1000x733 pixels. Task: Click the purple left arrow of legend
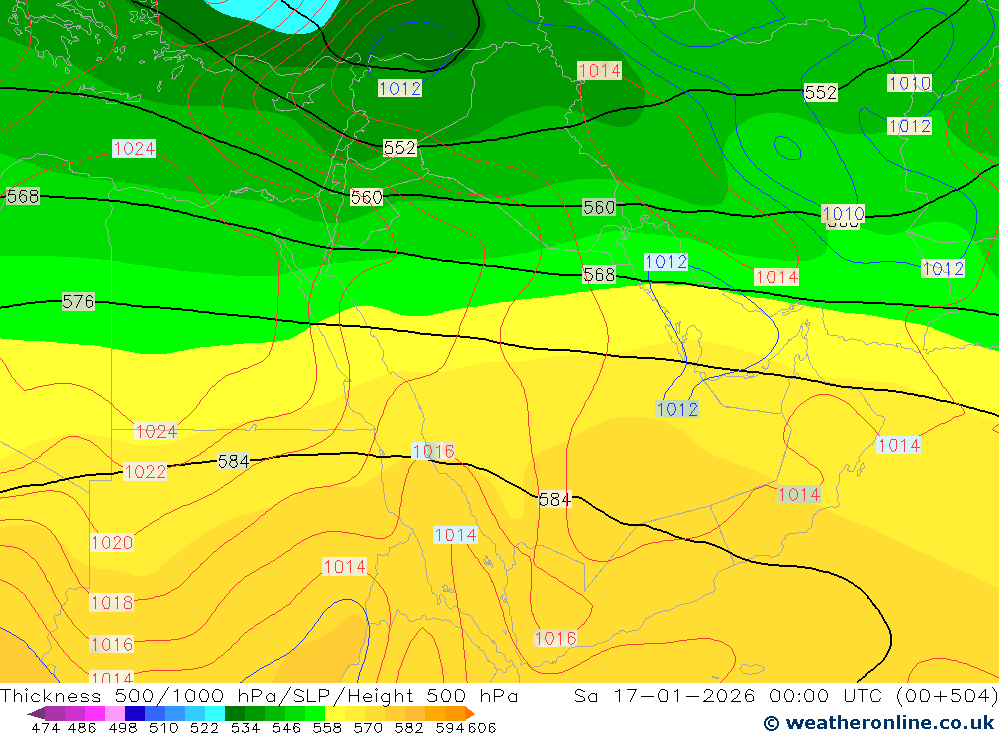click(x=36, y=713)
